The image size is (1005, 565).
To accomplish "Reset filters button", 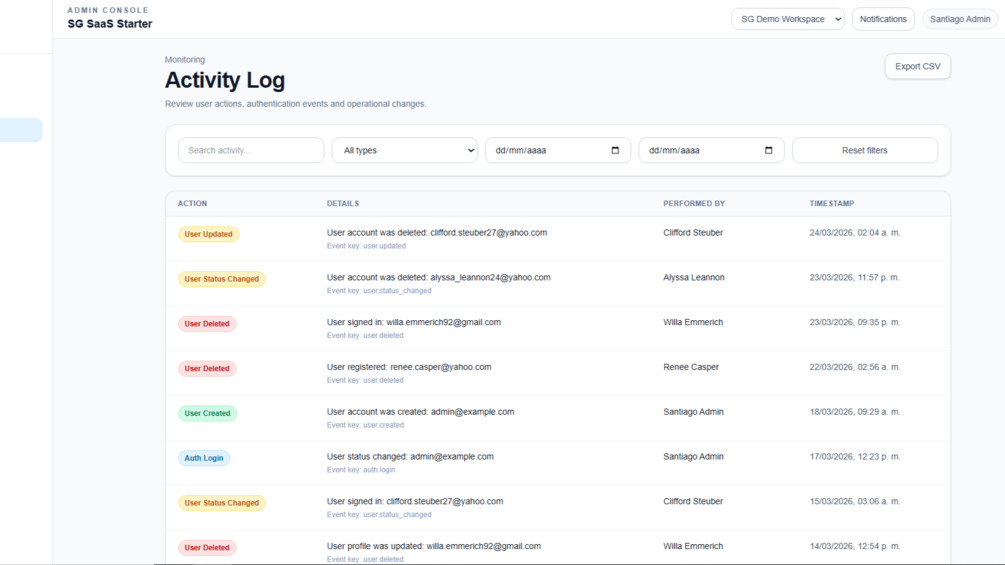I will [x=865, y=151].
